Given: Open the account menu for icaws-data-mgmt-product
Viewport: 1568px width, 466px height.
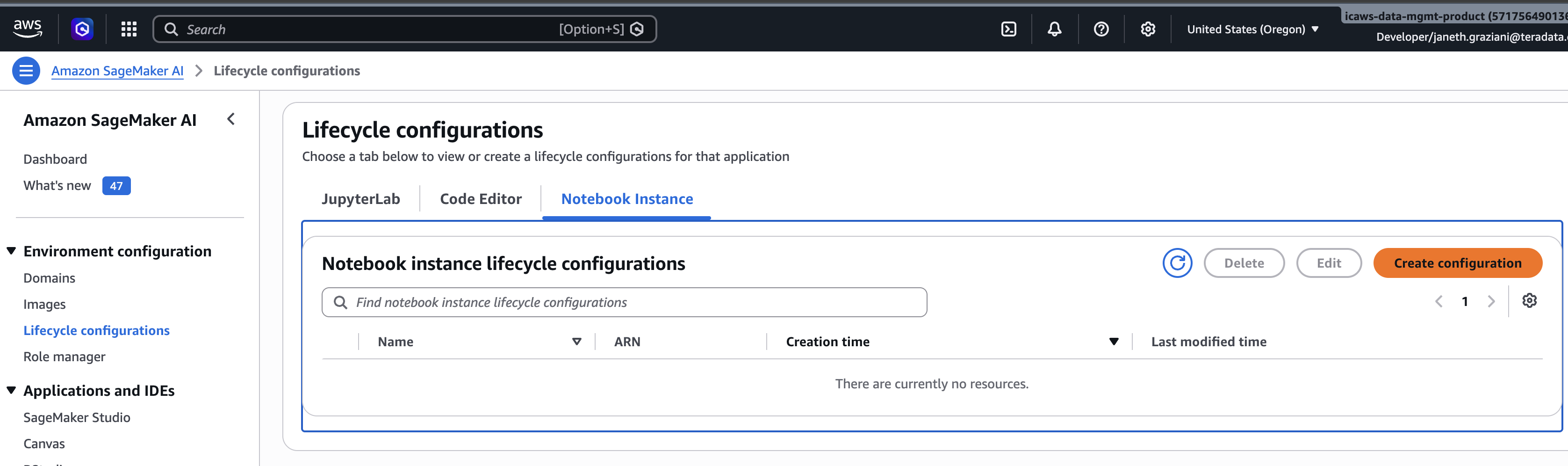Looking at the screenshot, I should point(1455,26).
